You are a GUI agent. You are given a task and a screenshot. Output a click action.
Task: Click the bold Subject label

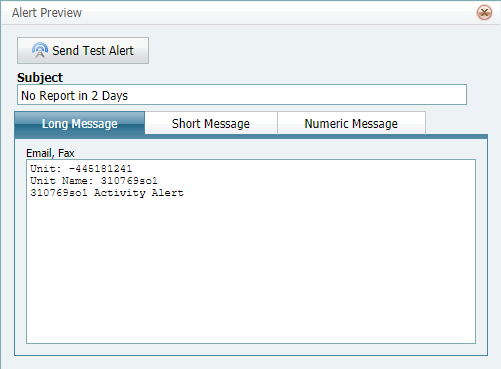[40, 77]
